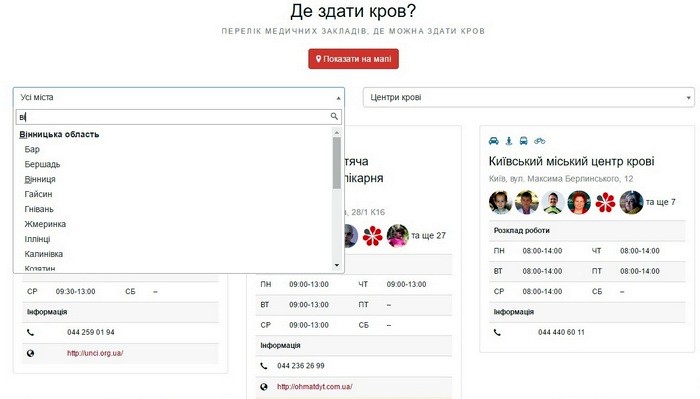Select 'Бар' from the city list
This screenshot has height=399, width=700.
pyautogui.click(x=32, y=149)
